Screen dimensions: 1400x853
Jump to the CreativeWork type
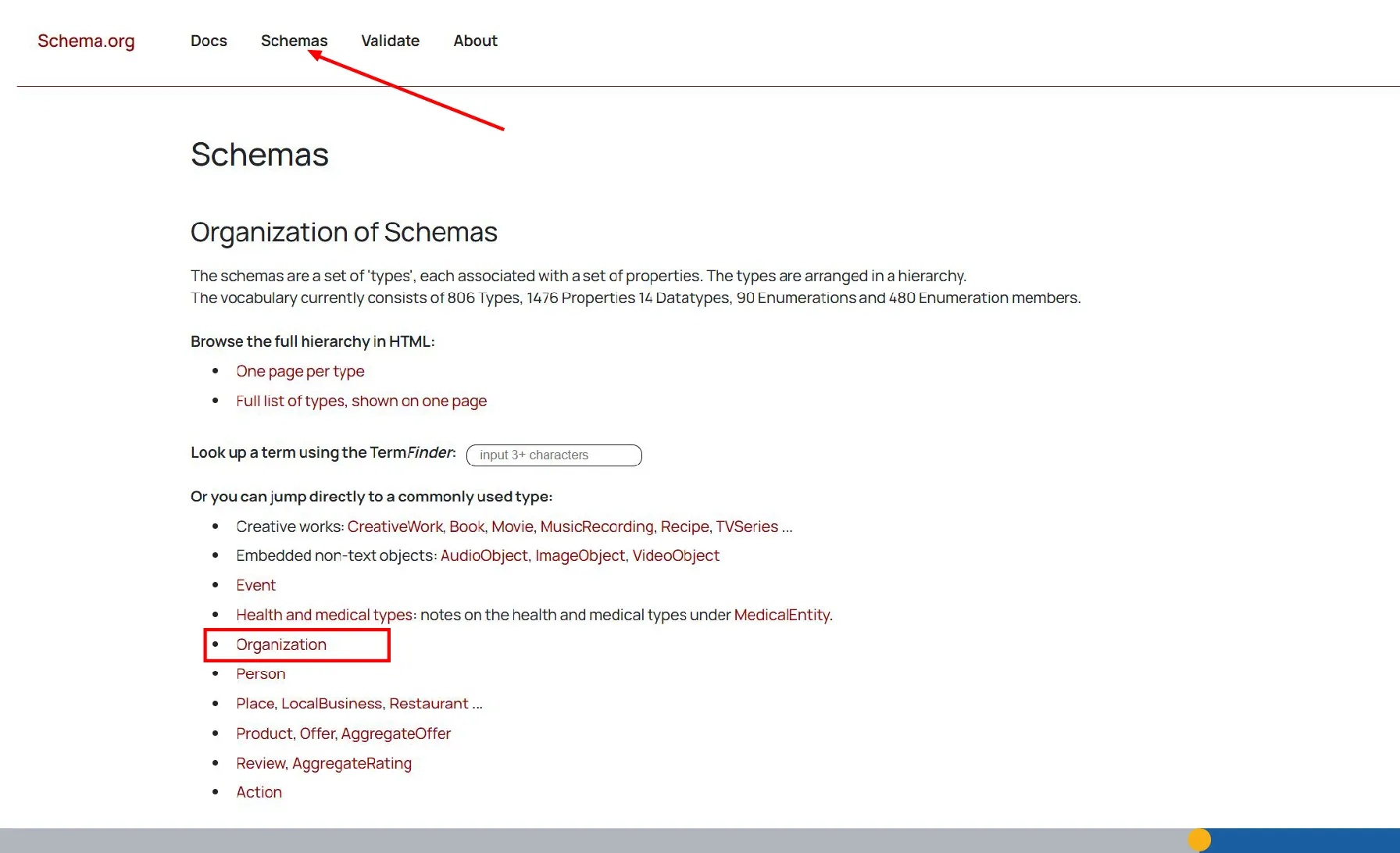[x=395, y=526]
